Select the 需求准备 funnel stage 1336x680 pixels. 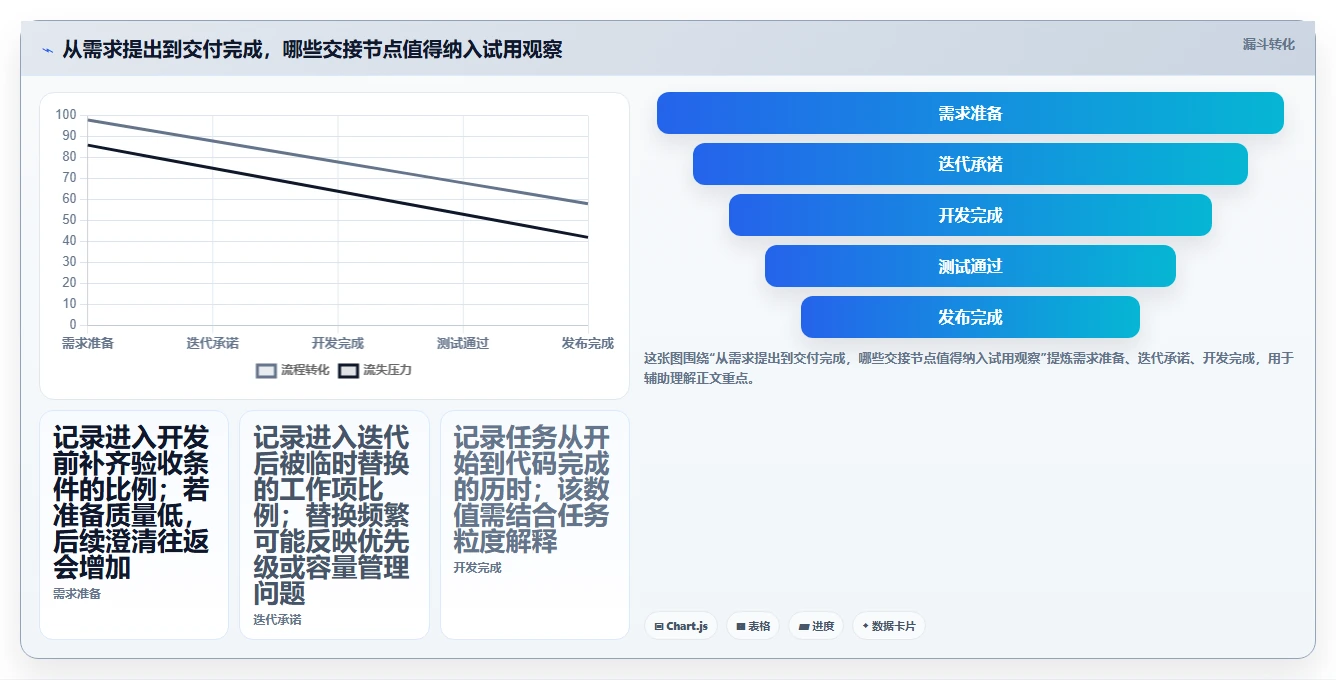[970, 113]
